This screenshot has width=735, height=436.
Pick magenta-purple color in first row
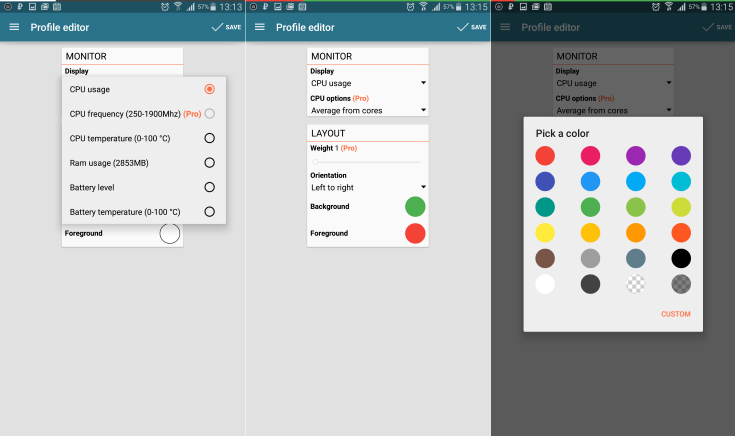pyautogui.click(x=636, y=156)
